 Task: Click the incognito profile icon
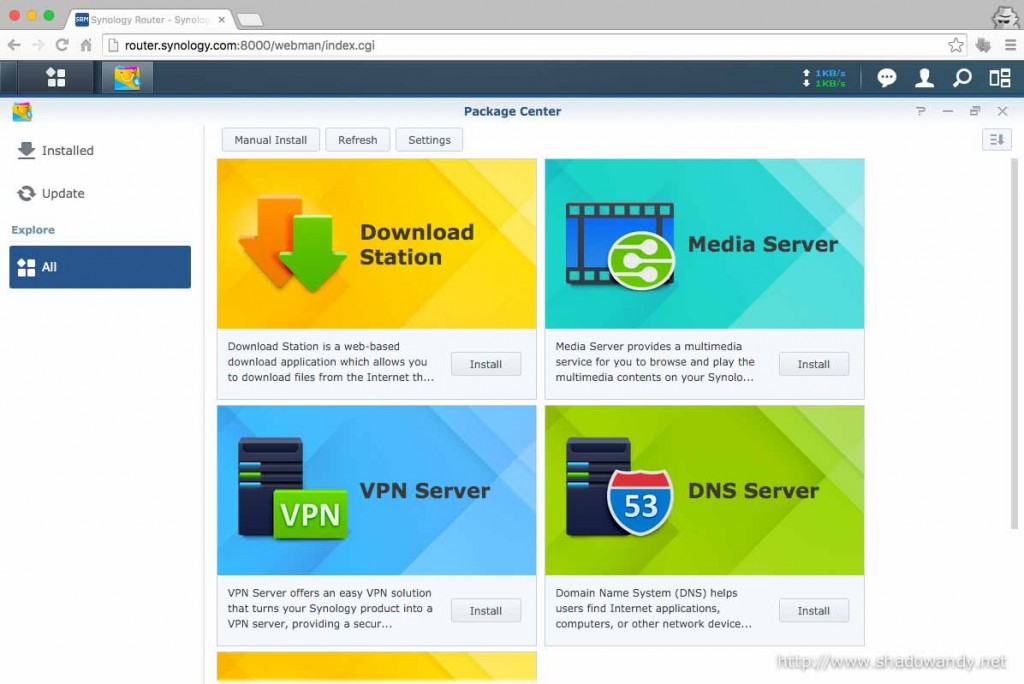coord(1004,16)
